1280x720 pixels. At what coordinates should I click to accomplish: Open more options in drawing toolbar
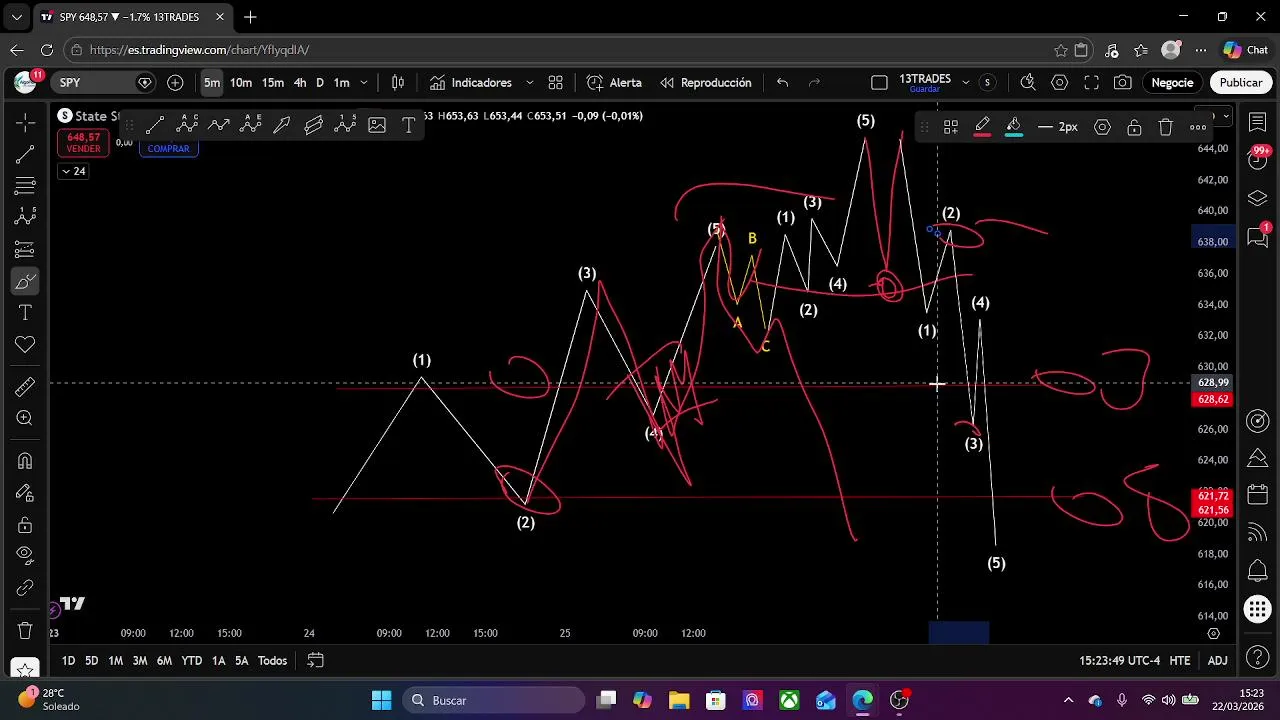pyautogui.click(x=1198, y=127)
